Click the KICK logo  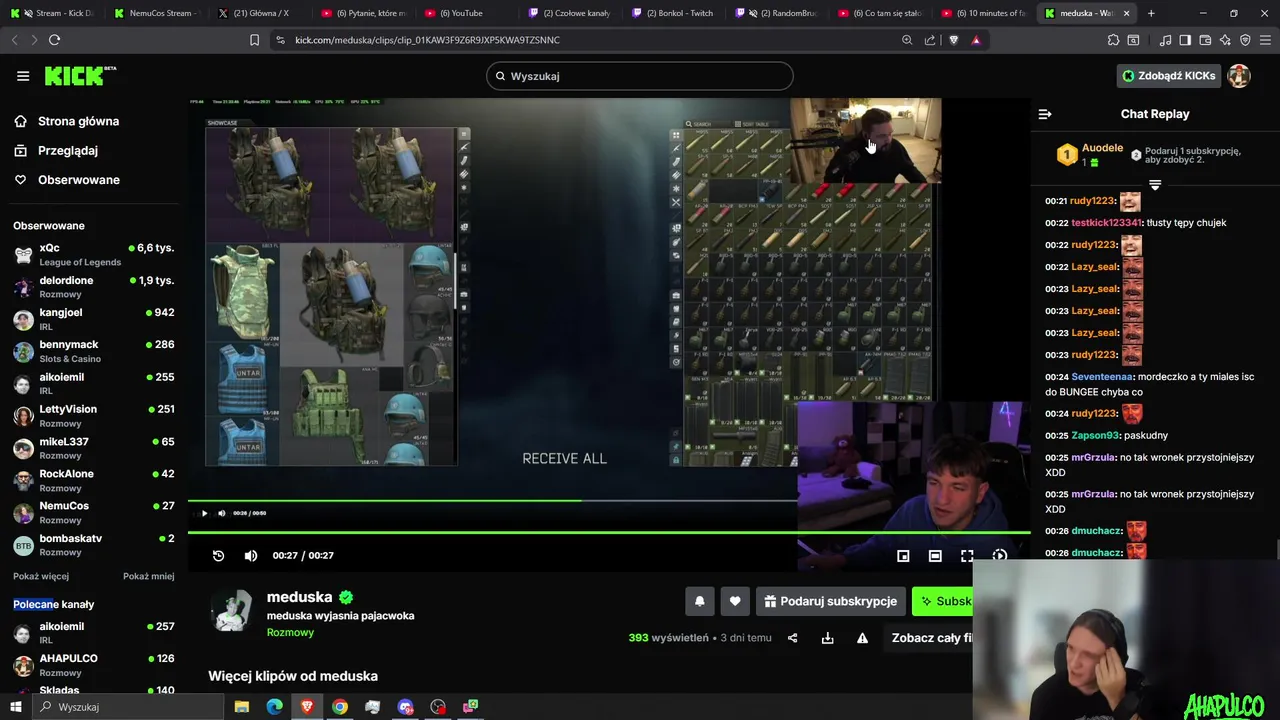pyautogui.click(x=80, y=76)
